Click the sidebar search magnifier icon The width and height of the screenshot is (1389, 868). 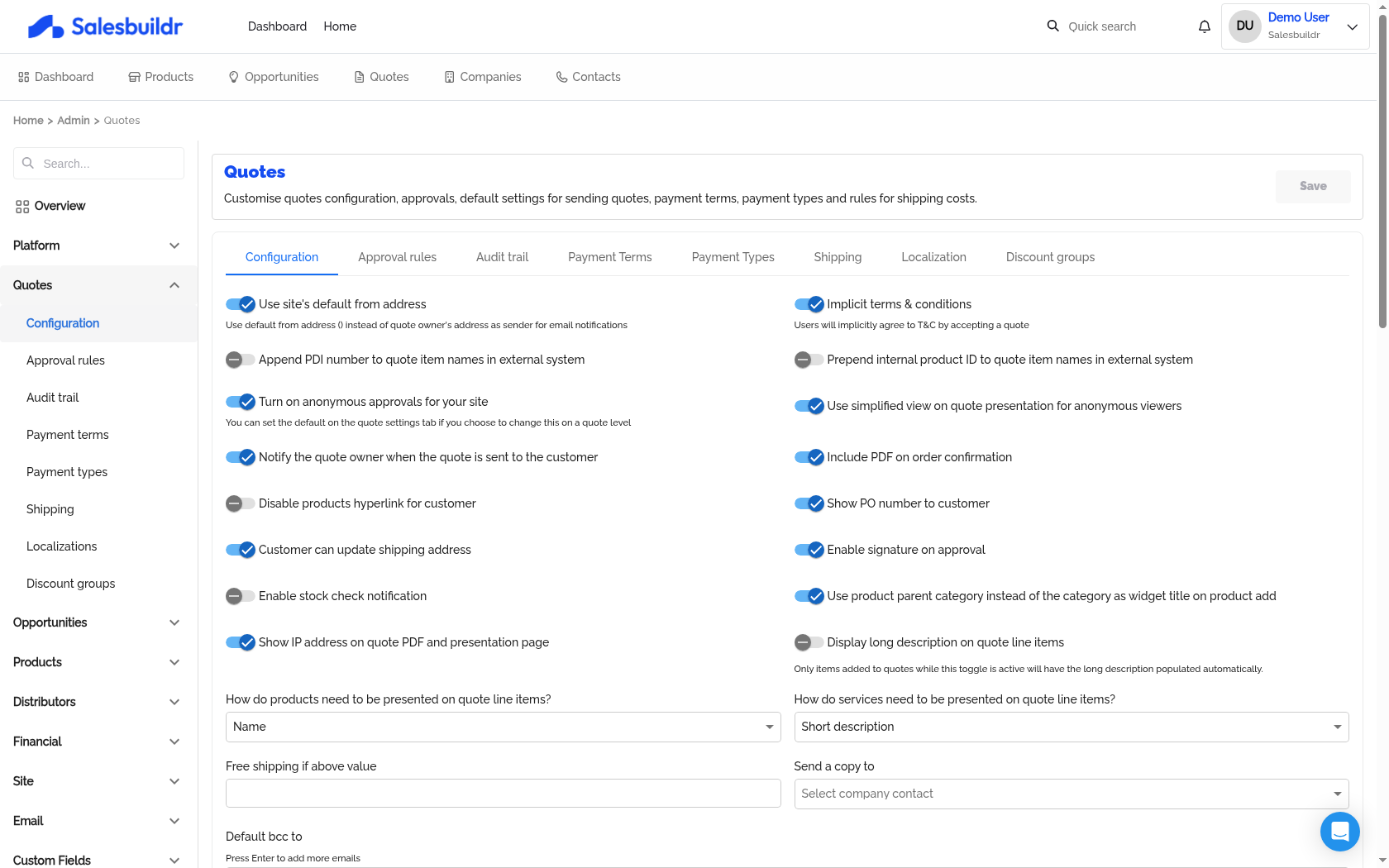[x=28, y=163]
